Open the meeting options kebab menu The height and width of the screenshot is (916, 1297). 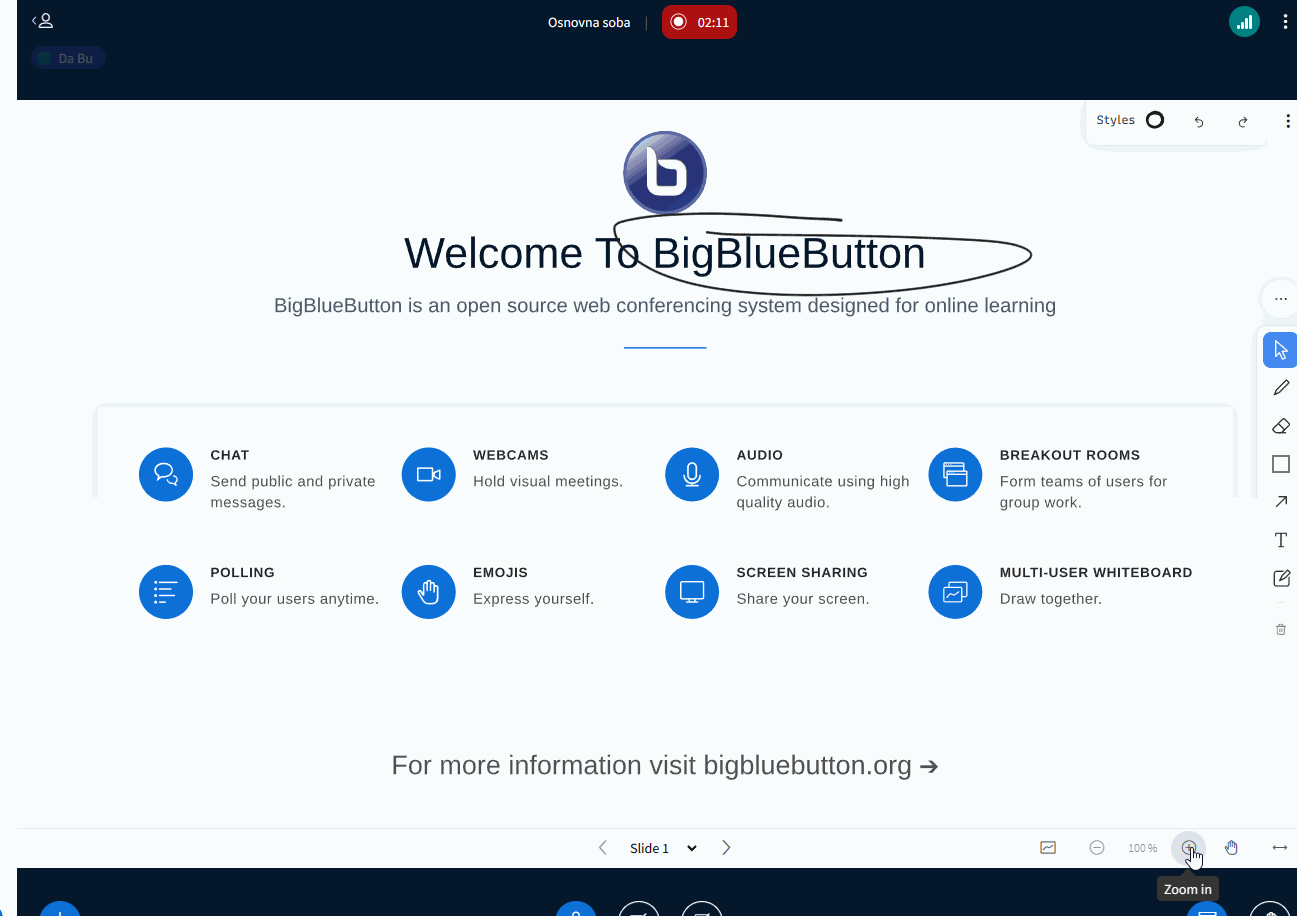click(x=1285, y=21)
